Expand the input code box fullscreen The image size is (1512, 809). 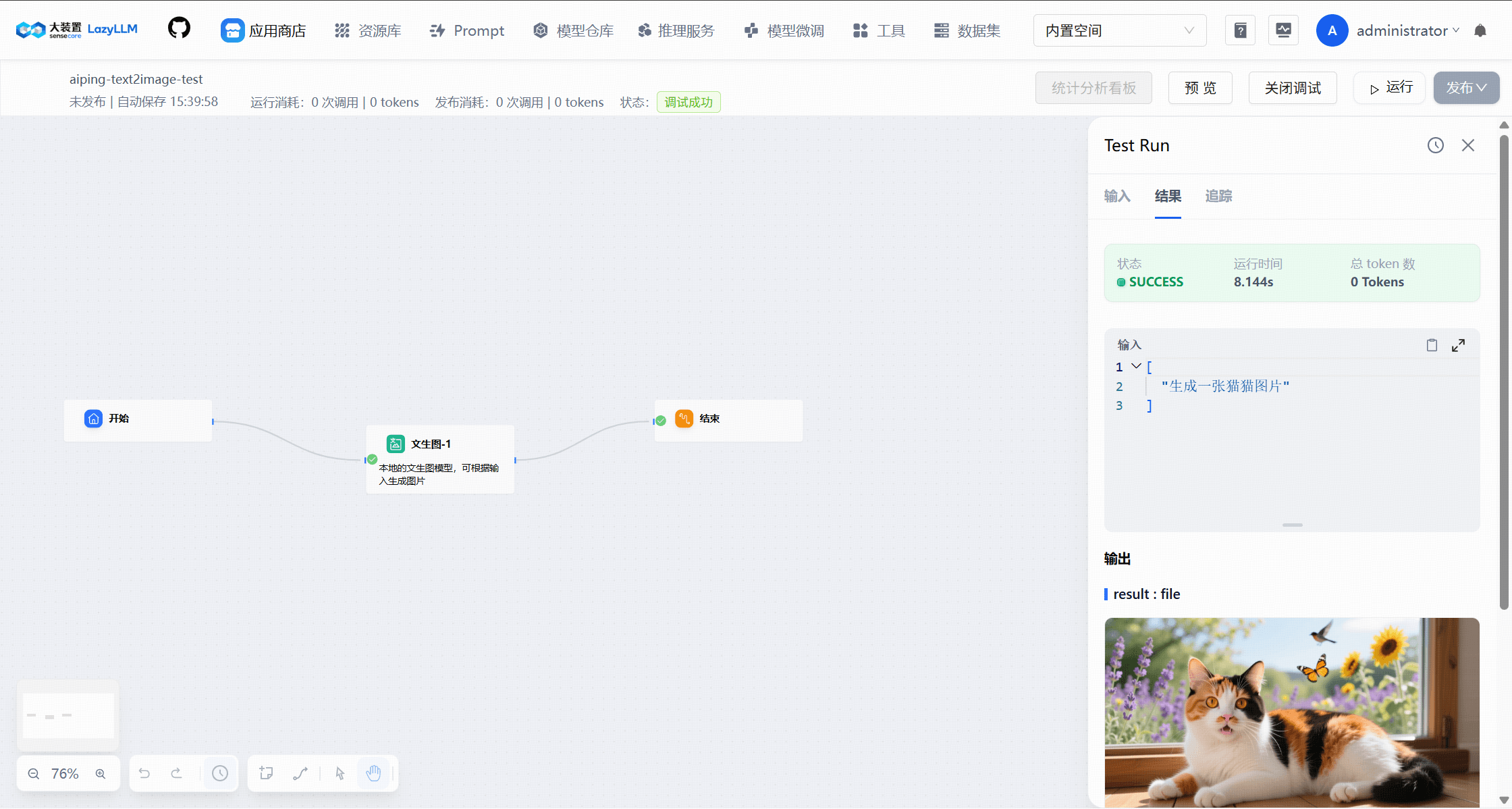point(1458,345)
